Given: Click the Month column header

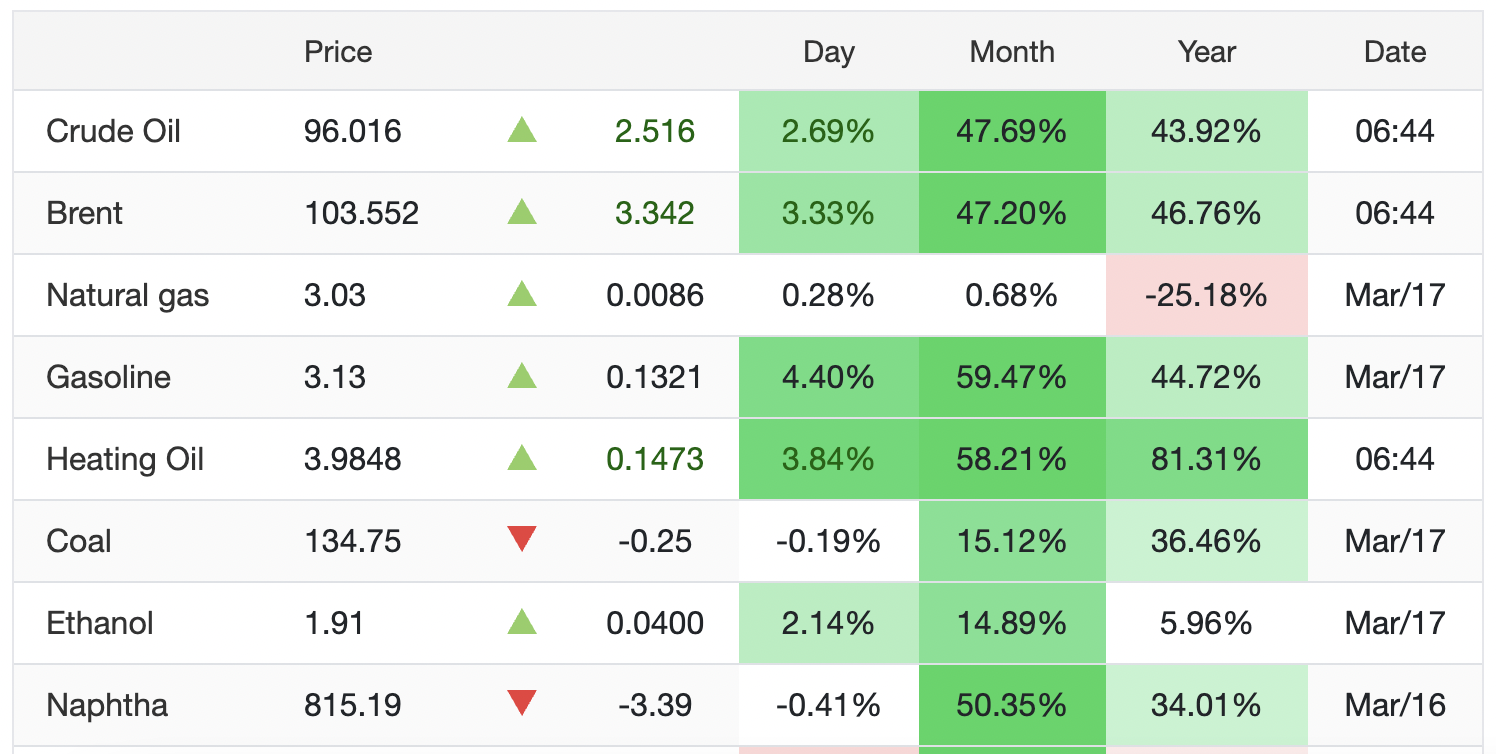Looking at the screenshot, I should (1012, 52).
